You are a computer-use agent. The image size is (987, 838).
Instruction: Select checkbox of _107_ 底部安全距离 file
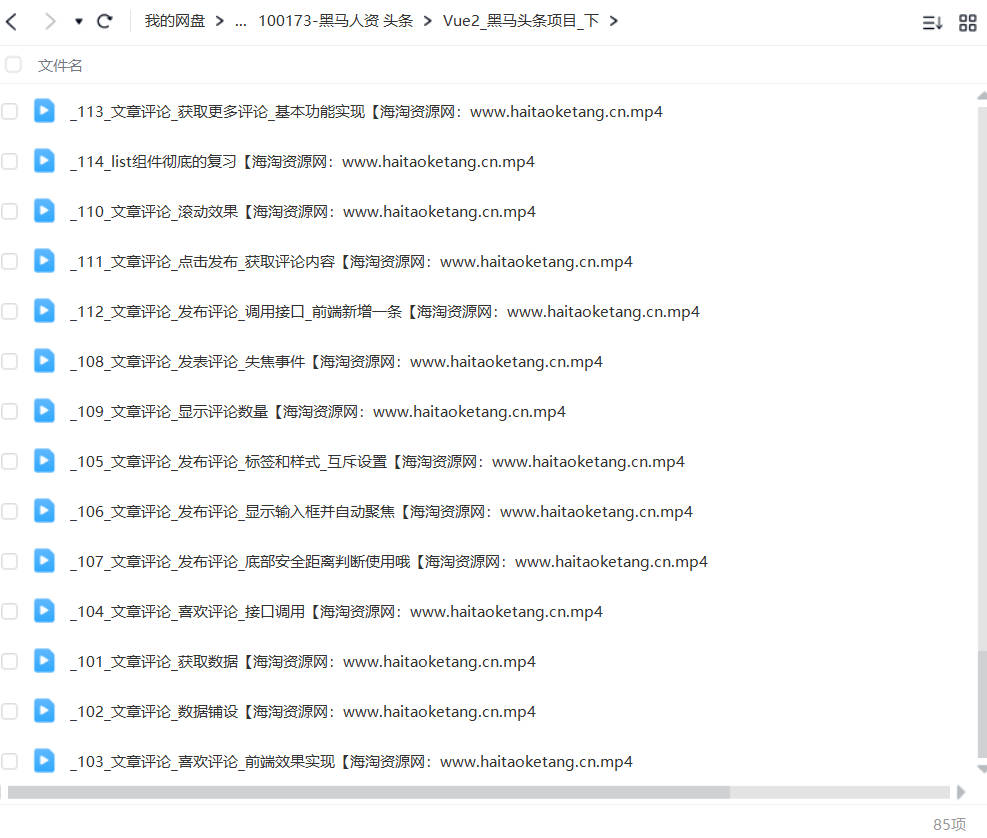click(9, 561)
